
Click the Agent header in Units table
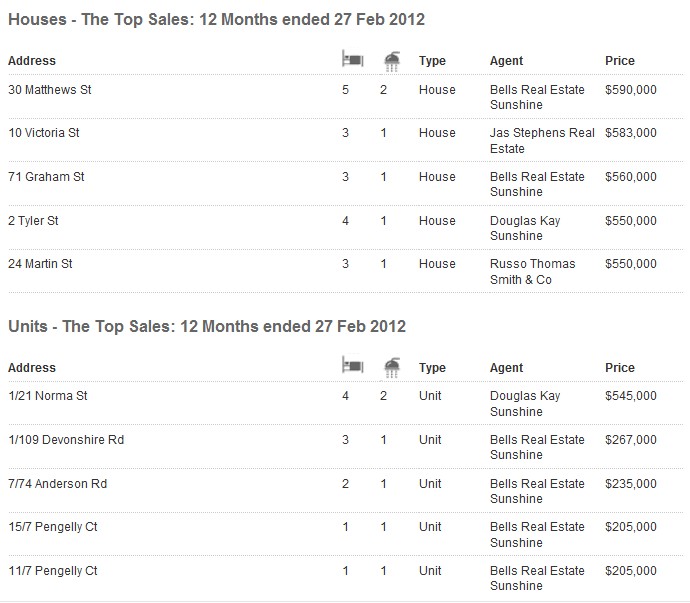tap(506, 368)
